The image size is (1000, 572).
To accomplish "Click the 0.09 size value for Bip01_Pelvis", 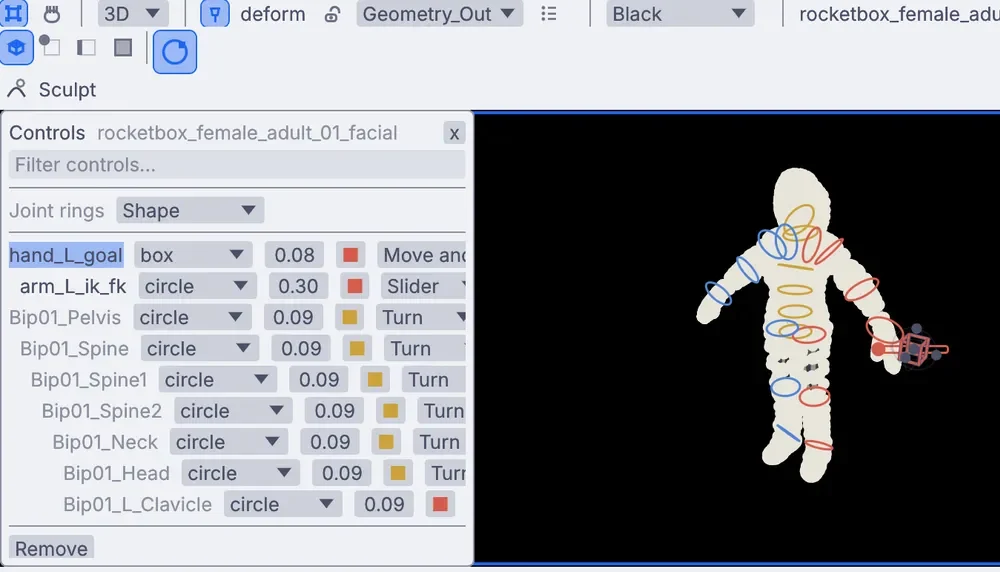I will [293, 318].
